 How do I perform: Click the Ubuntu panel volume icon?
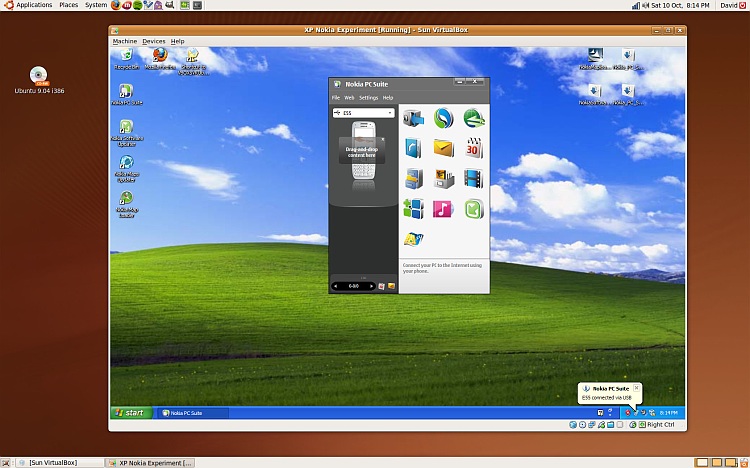[x=645, y=5]
